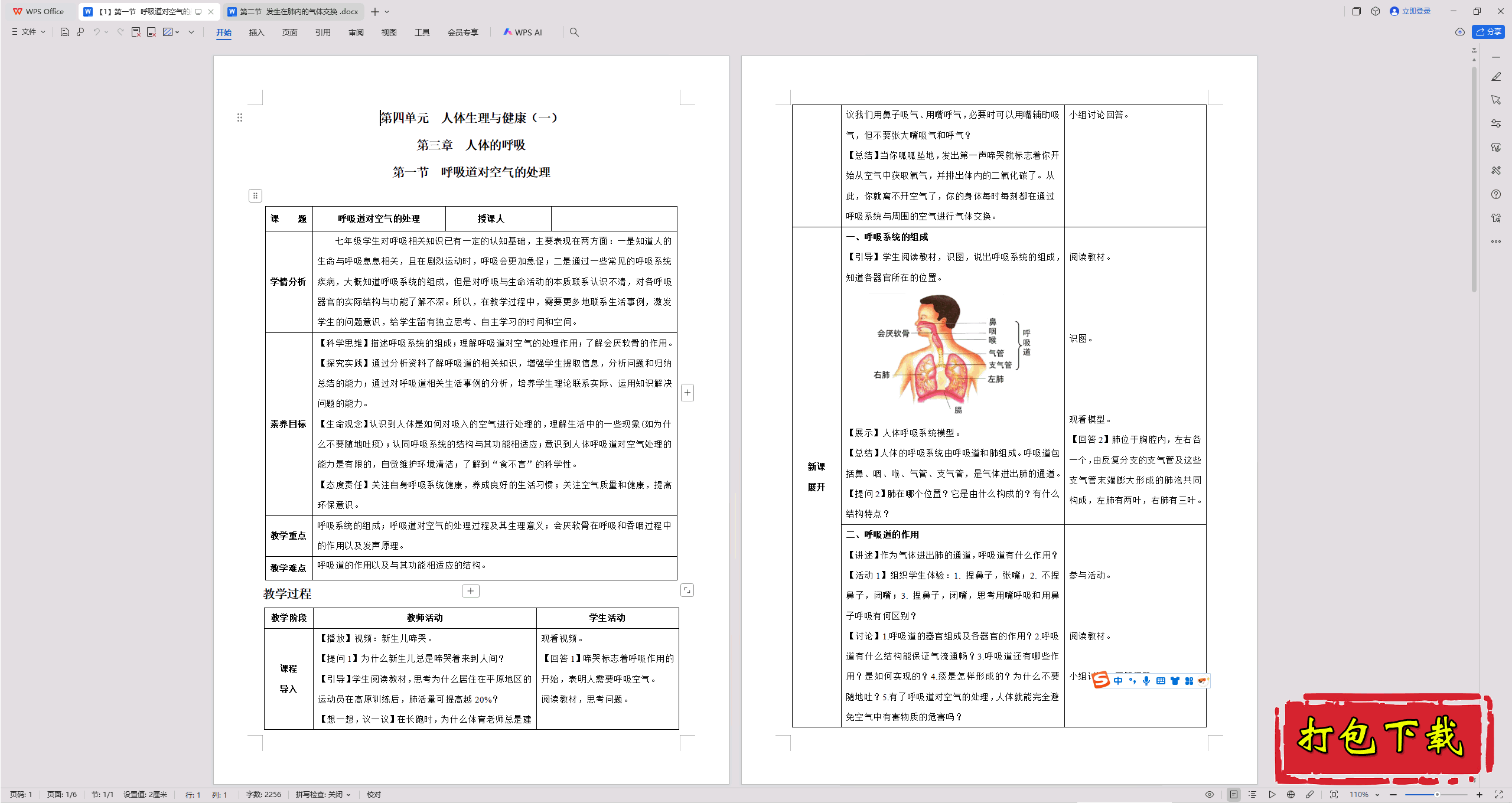
Task: Toggle Chinese/English mode on the input method bar
Action: click(1118, 681)
